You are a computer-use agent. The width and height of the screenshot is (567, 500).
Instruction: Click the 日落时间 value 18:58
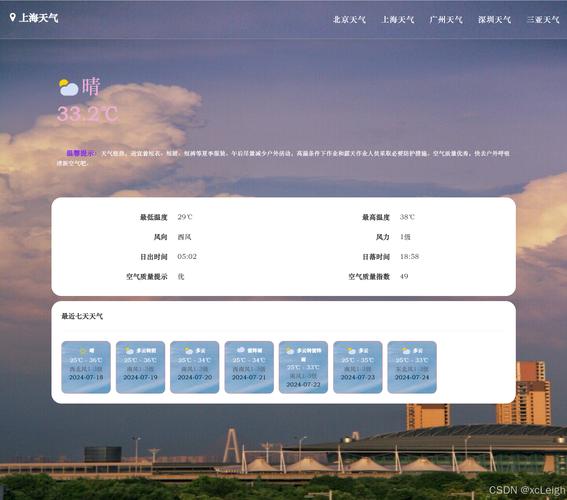click(409, 256)
